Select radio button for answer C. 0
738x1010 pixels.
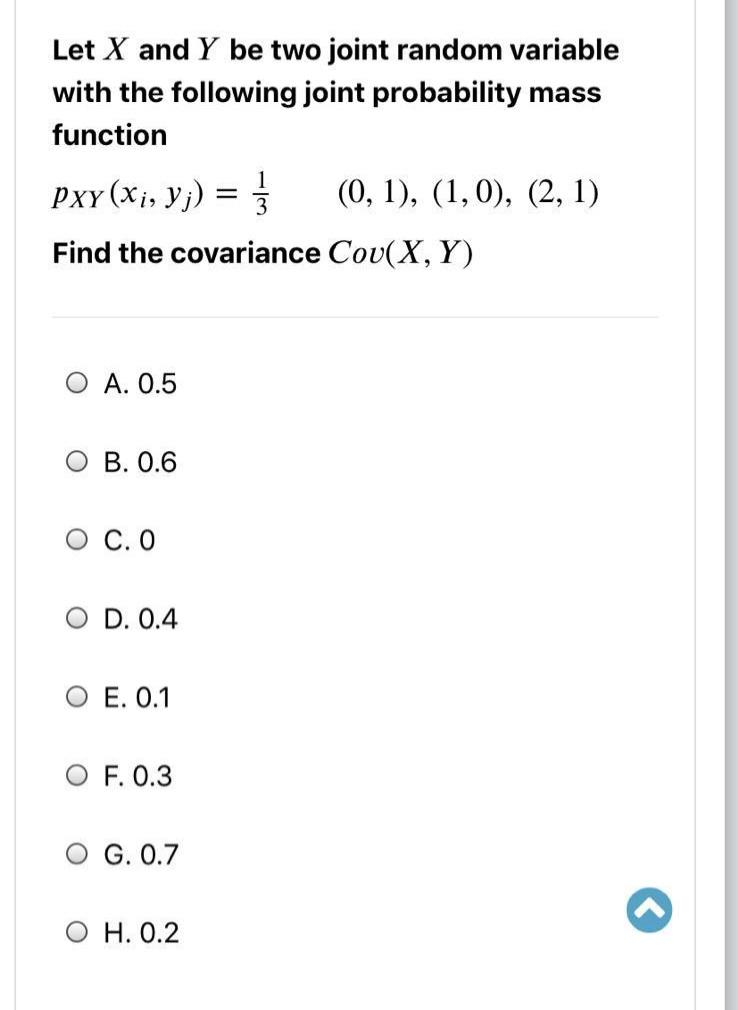coord(76,540)
